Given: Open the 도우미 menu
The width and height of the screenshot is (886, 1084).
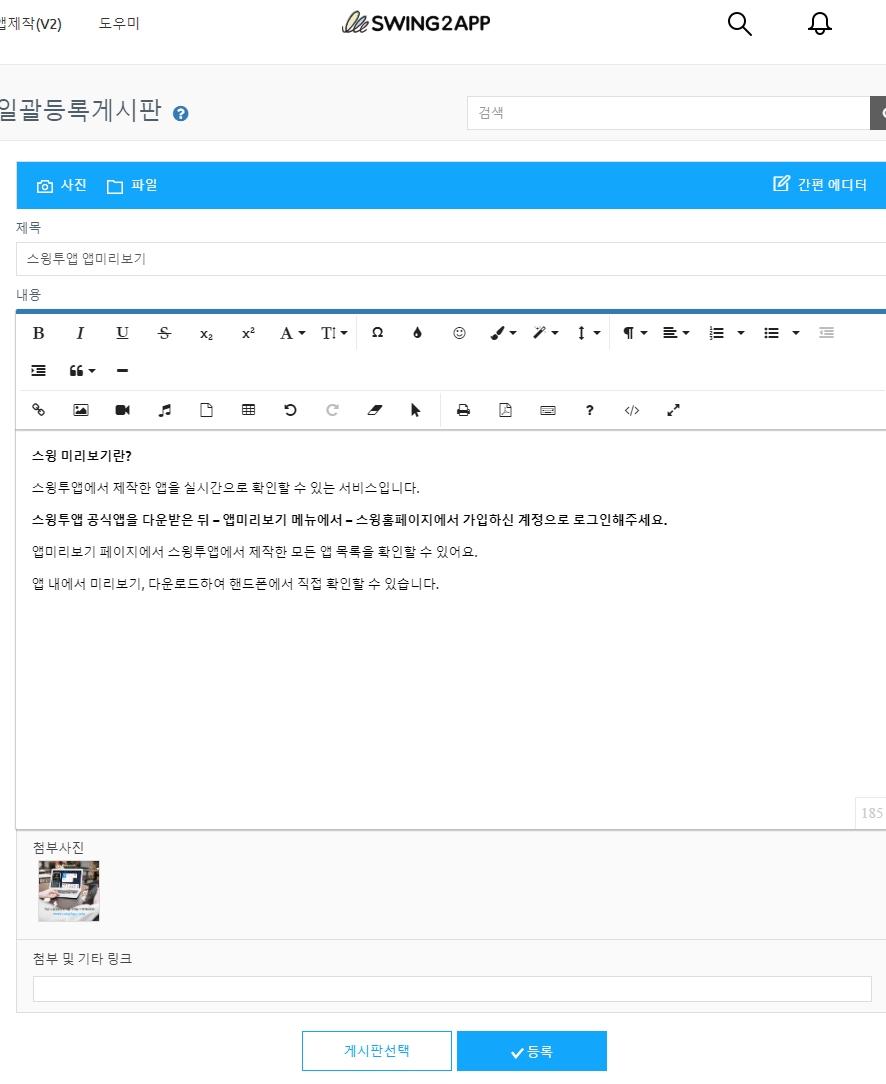Looking at the screenshot, I should [x=119, y=23].
